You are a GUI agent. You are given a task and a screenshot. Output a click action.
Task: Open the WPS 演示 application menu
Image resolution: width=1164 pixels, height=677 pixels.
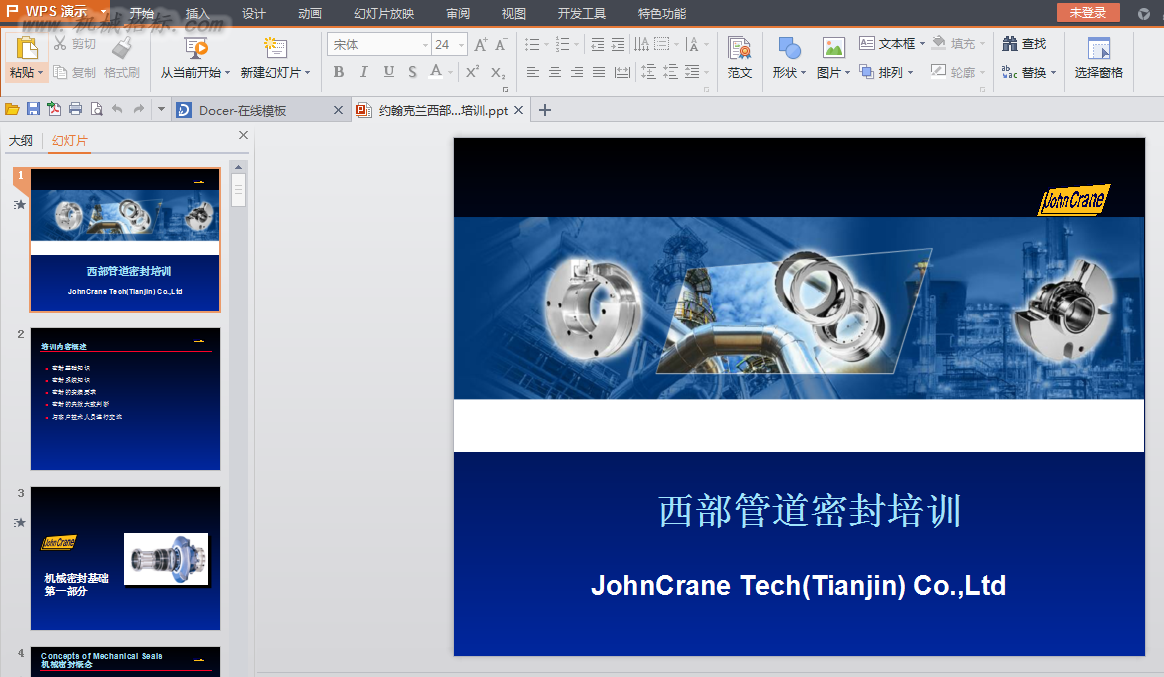(x=55, y=11)
